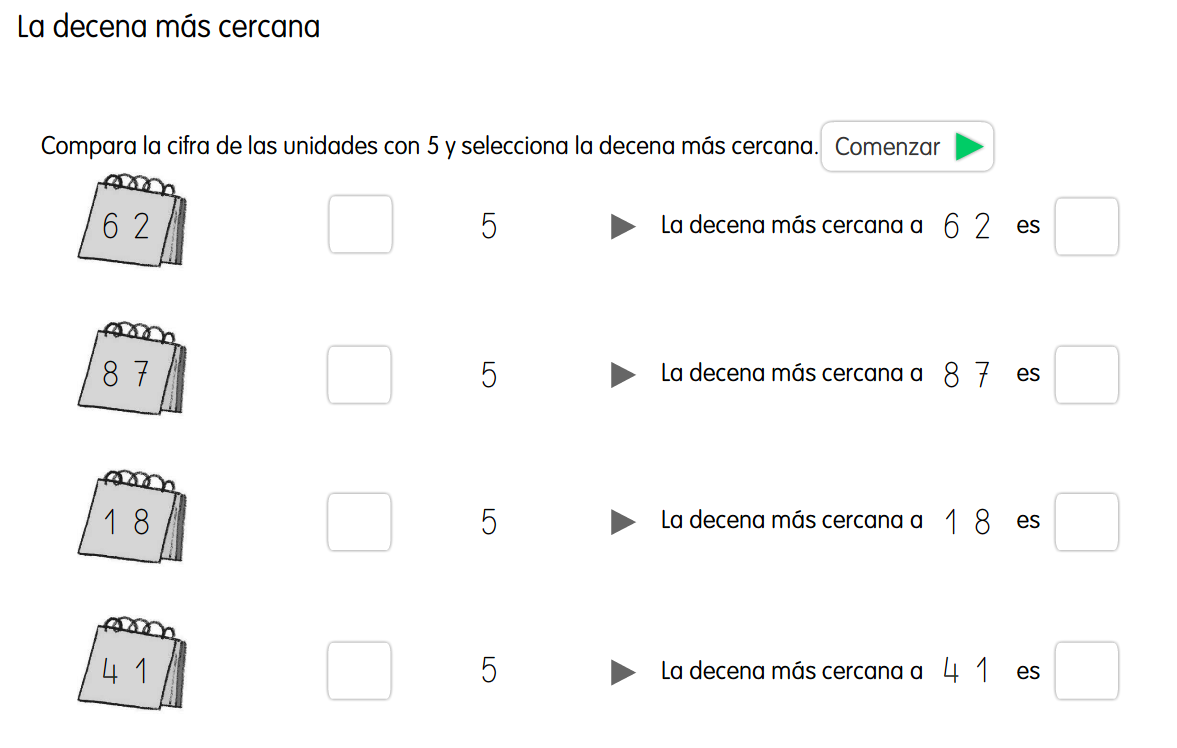Click the notepad icon showing 87

(x=131, y=372)
